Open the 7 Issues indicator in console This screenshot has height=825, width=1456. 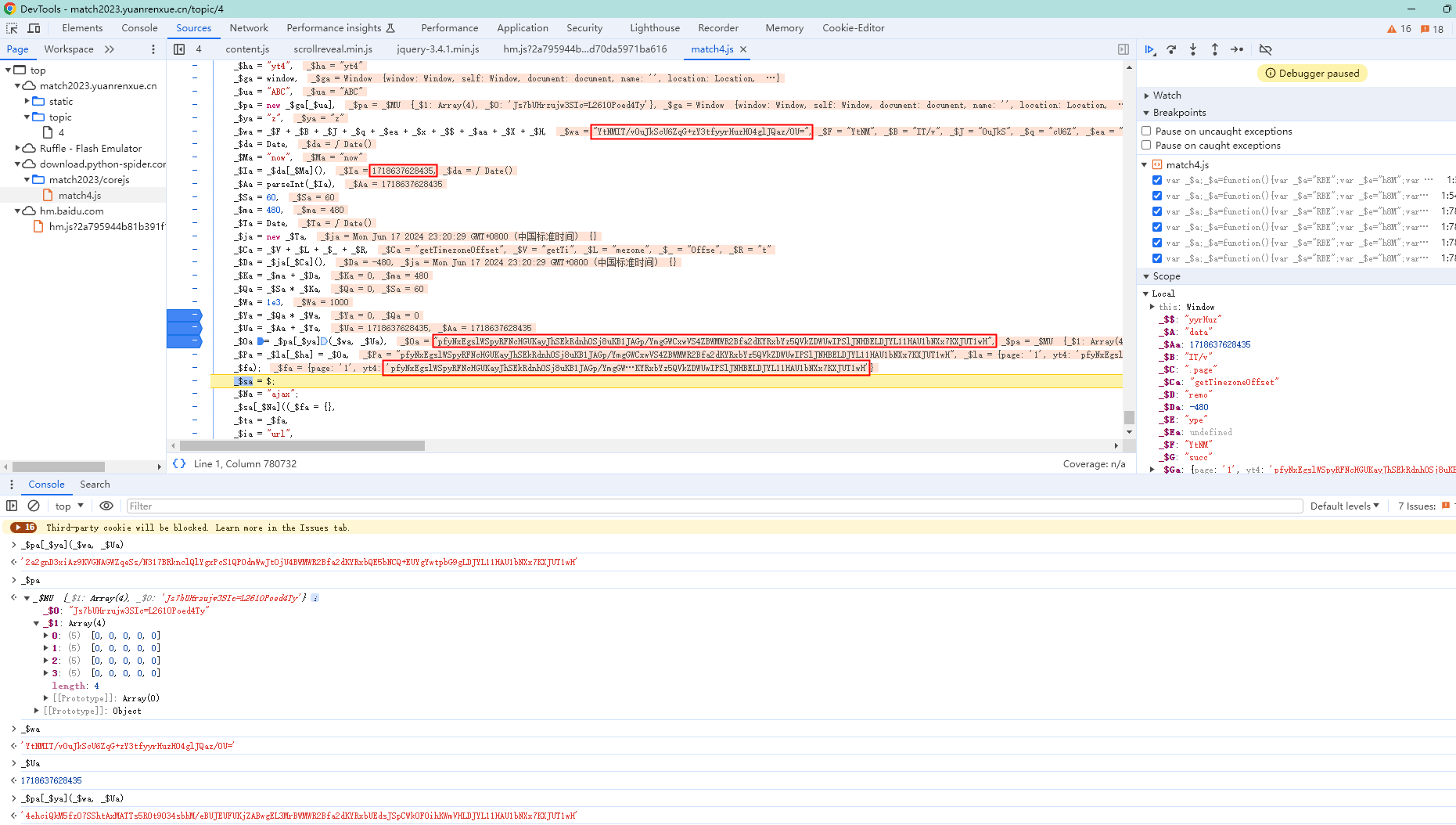(1424, 506)
